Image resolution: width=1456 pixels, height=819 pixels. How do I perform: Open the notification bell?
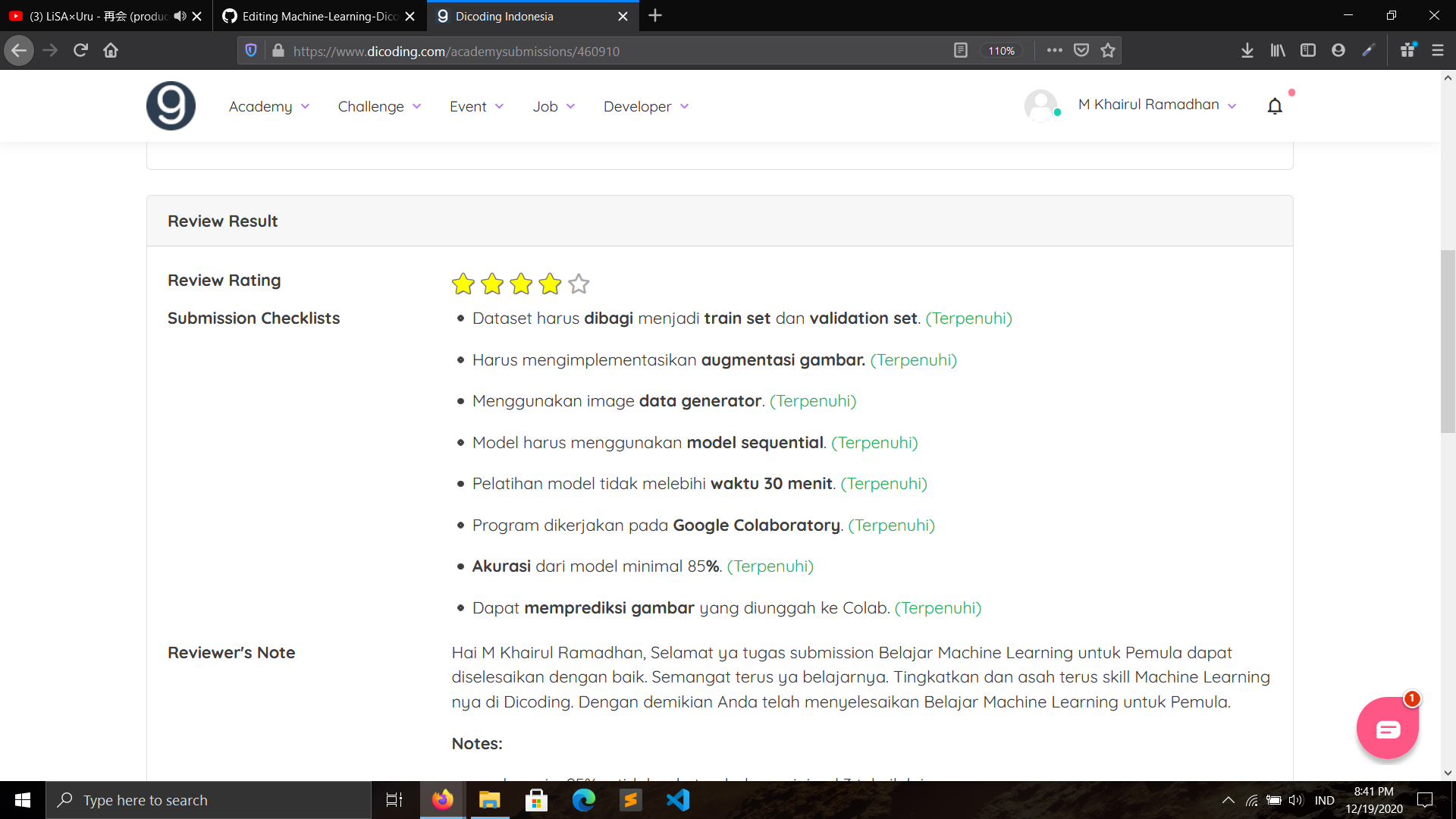click(x=1275, y=106)
